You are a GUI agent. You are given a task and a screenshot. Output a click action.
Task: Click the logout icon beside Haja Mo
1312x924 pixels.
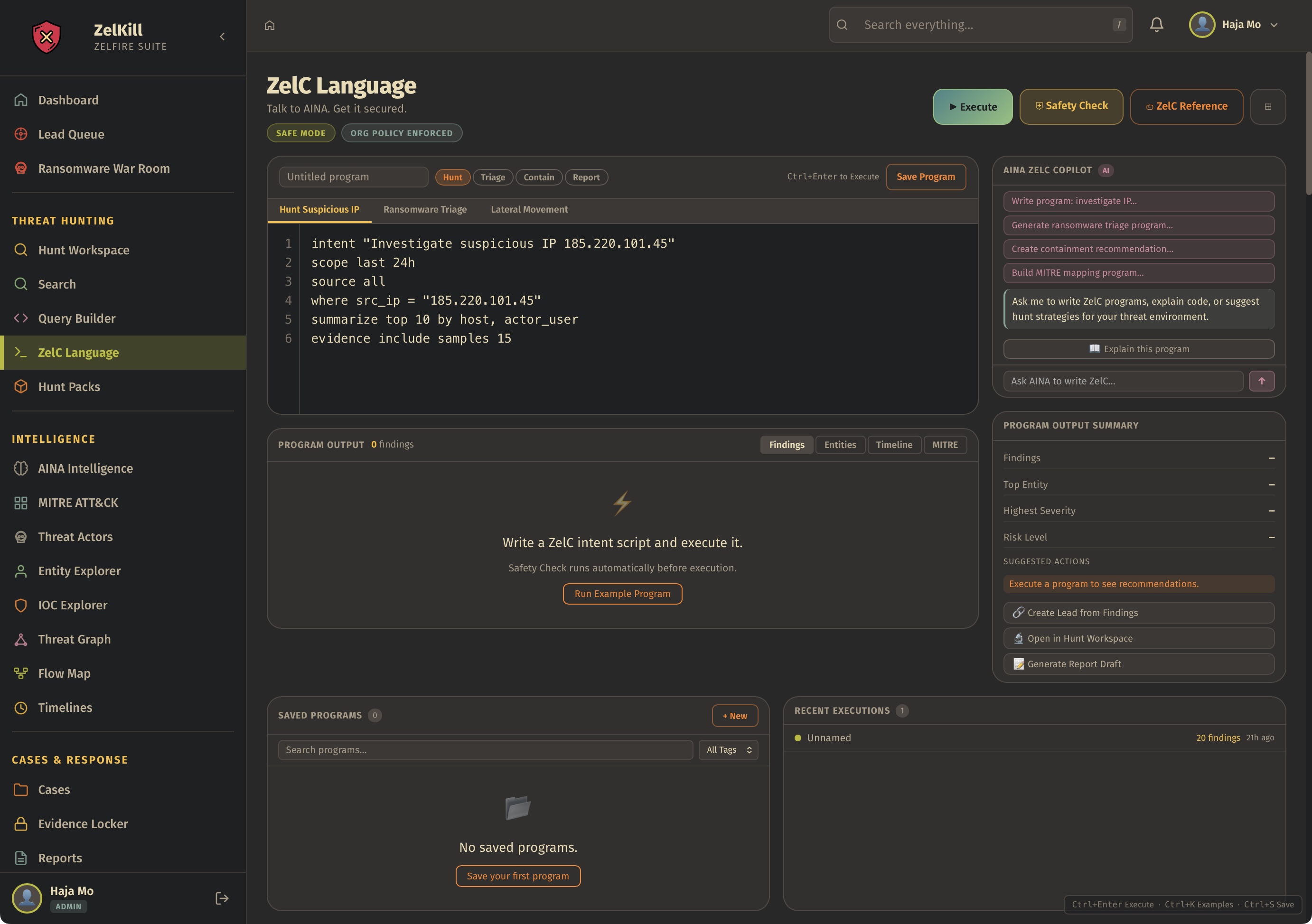222,898
